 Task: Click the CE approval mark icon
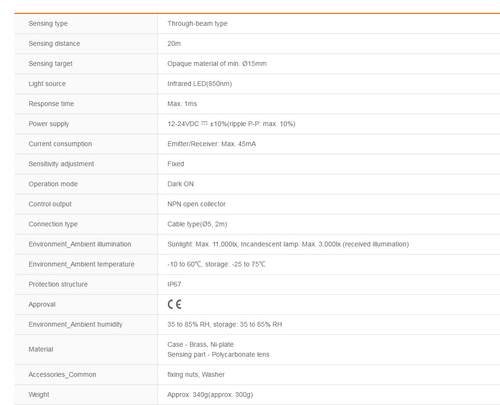pyautogui.click(x=174, y=304)
